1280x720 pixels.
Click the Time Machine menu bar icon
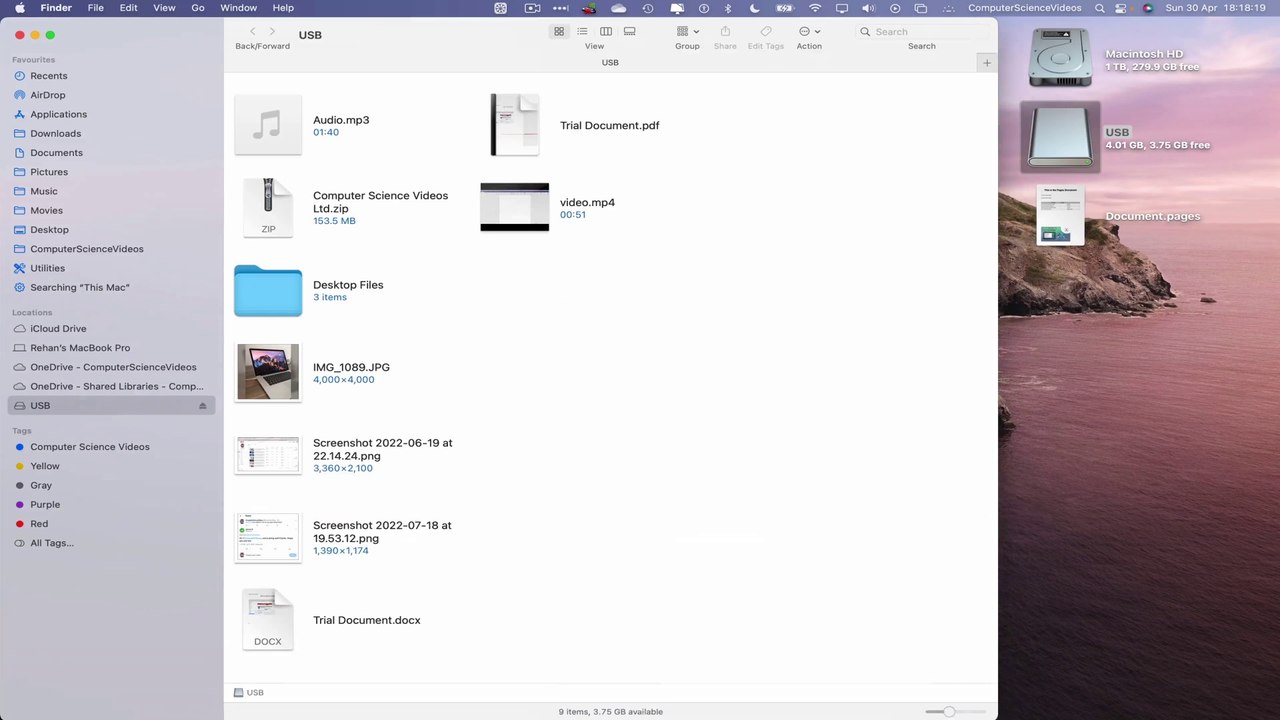click(648, 8)
